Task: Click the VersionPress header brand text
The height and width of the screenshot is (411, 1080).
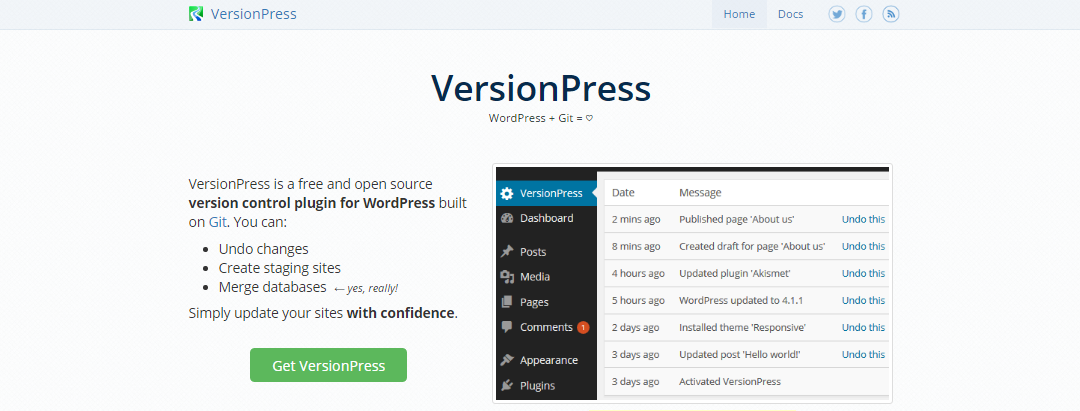Action: point(253,14)
